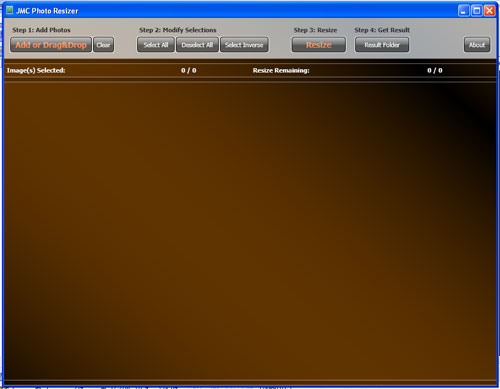Image resolution: width=500 pixels, height=389 pixels.
Task: Click the Images Selected 0 / 0 counter
Action: coord(189,70)
